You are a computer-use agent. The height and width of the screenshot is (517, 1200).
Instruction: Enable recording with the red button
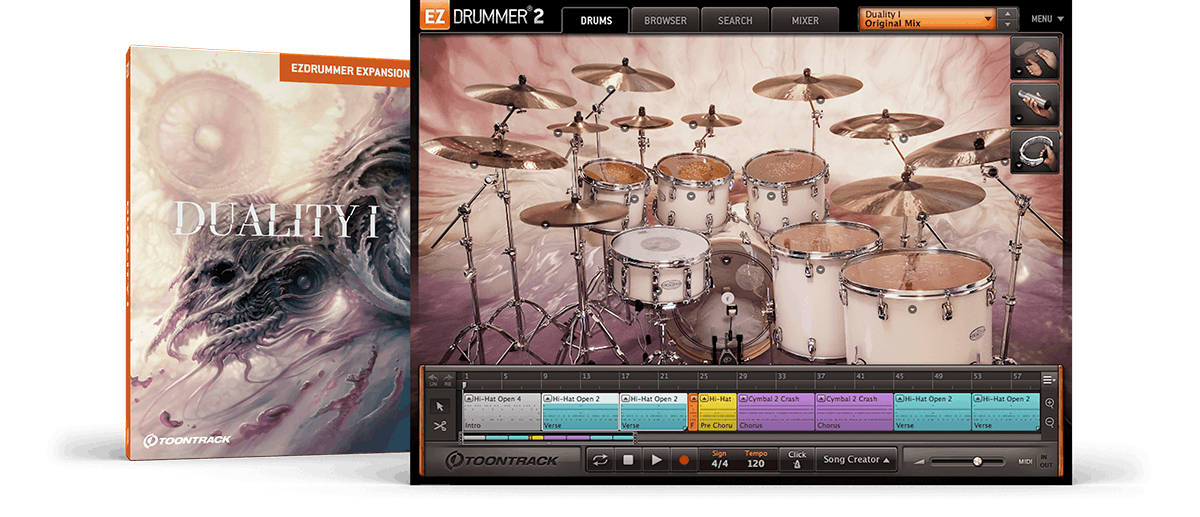click(x=684, y=460)
